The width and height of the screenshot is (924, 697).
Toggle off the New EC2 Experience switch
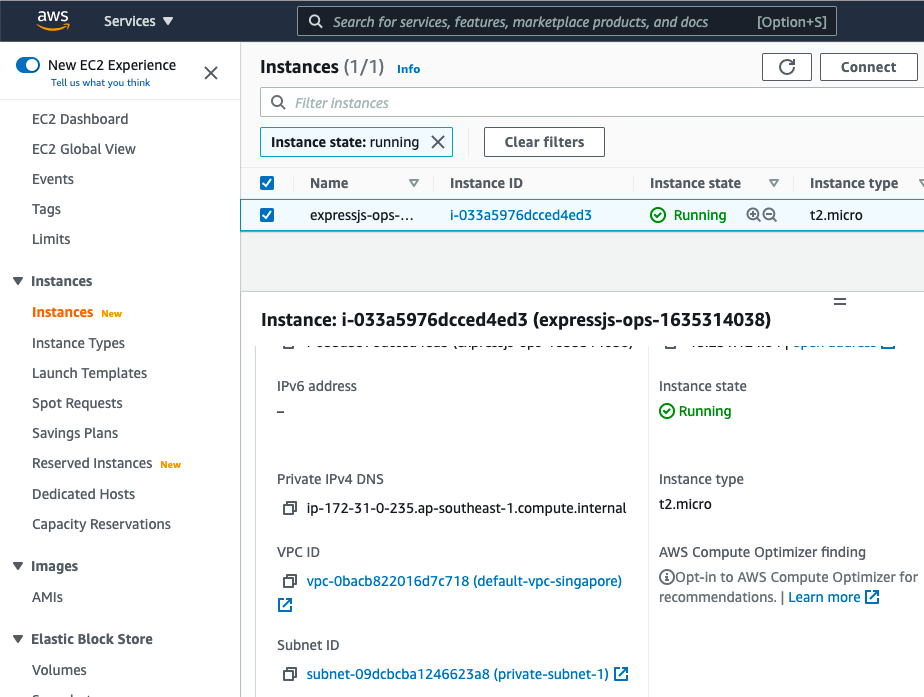[x=28, y=64]
